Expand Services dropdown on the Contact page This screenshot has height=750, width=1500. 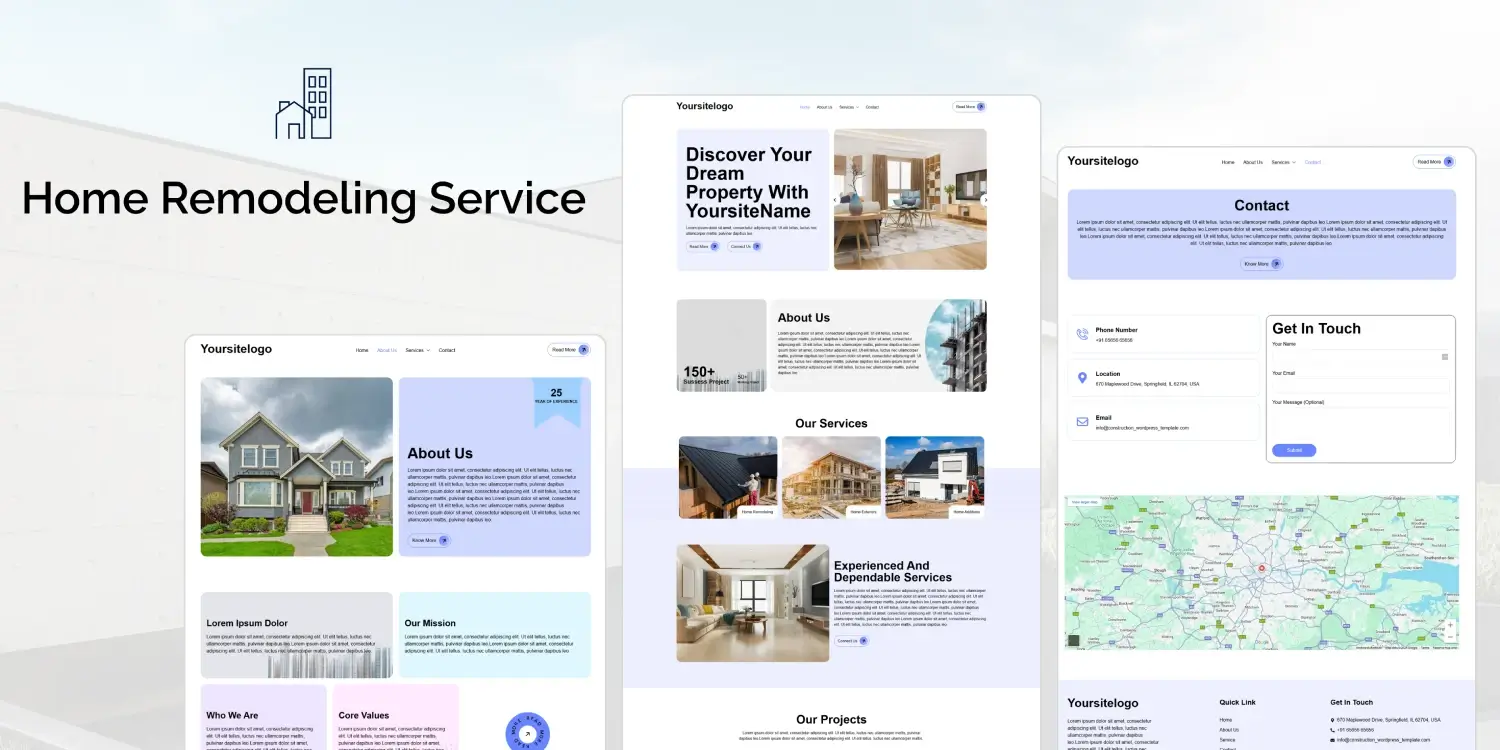[1283, 162]
